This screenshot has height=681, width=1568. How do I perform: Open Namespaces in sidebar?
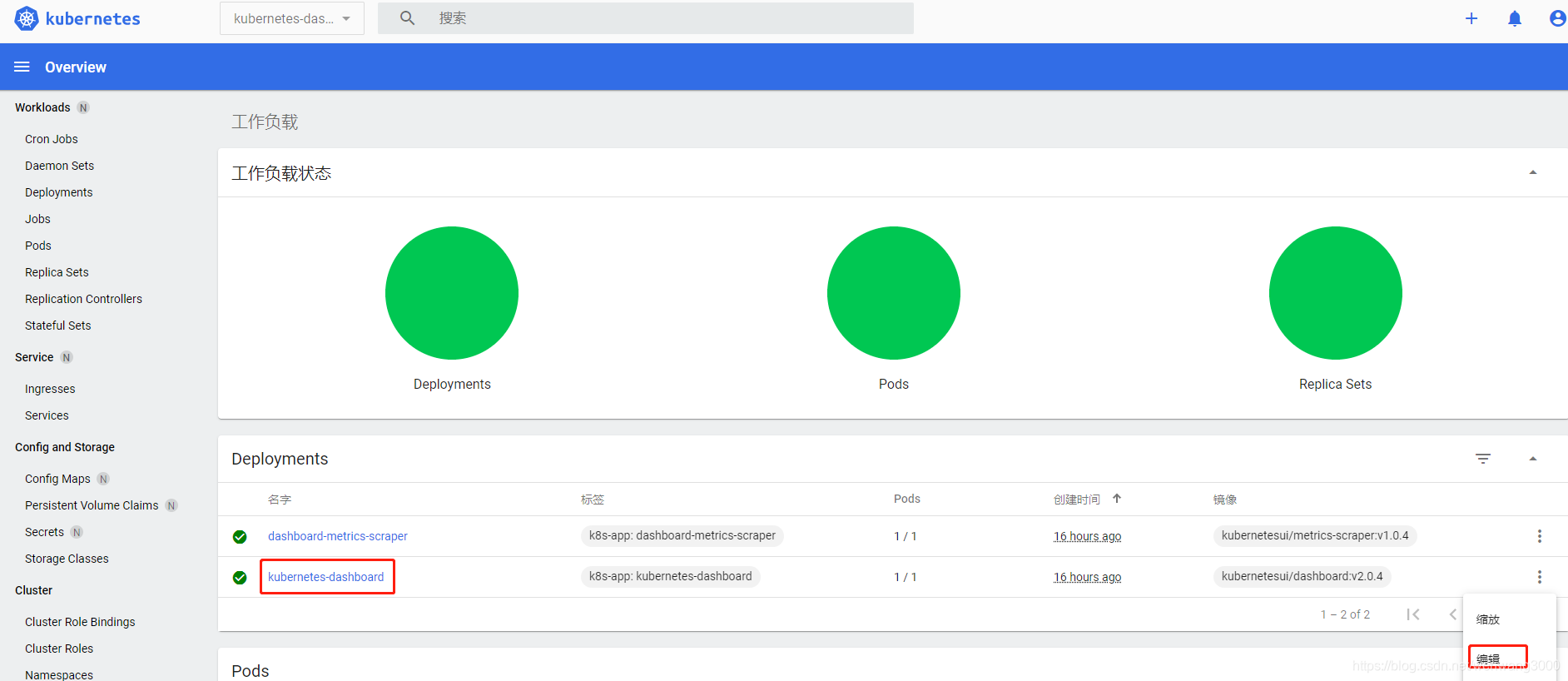point(59,674)
